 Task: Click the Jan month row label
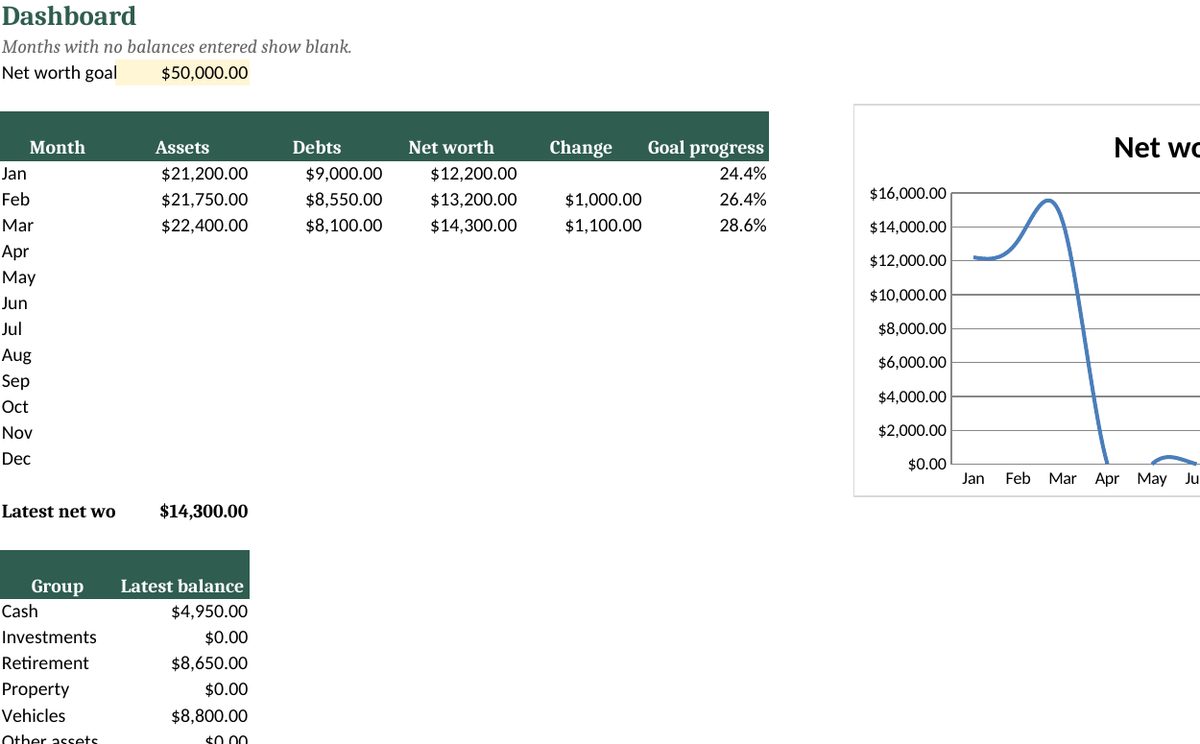click(x=14, y=173)
